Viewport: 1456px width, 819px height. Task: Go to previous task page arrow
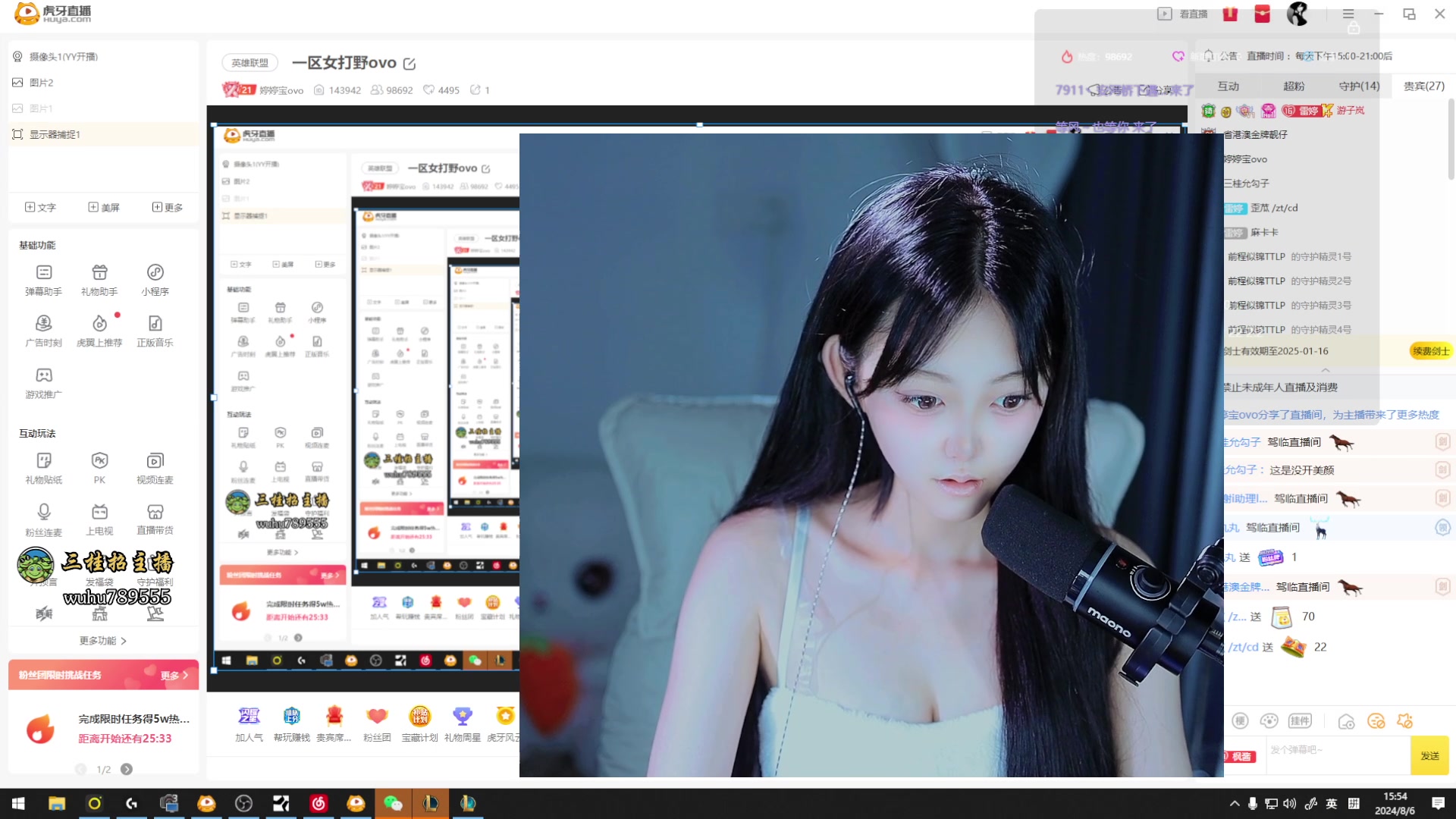[80, 769]
